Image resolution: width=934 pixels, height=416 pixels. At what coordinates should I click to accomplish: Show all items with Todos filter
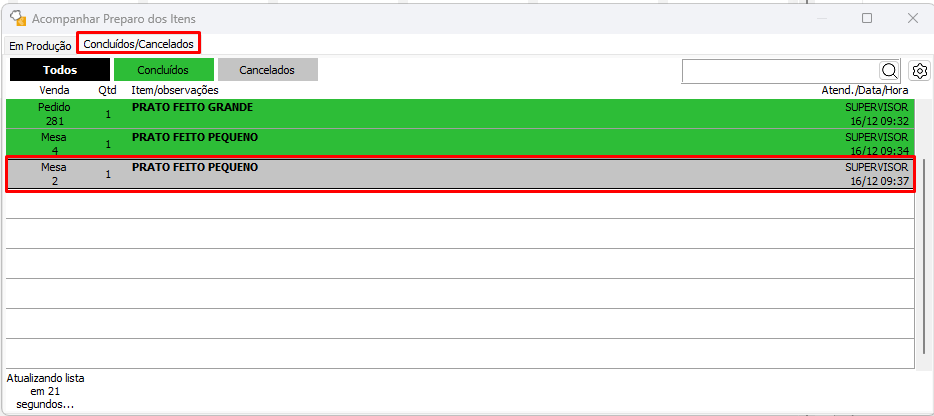(x=59, y=70)
